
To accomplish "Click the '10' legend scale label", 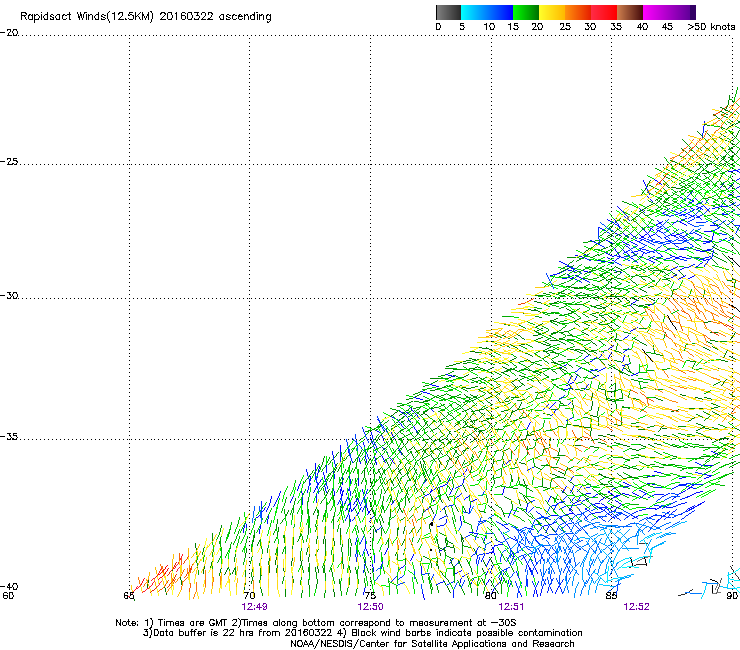I will coord(489,27).
